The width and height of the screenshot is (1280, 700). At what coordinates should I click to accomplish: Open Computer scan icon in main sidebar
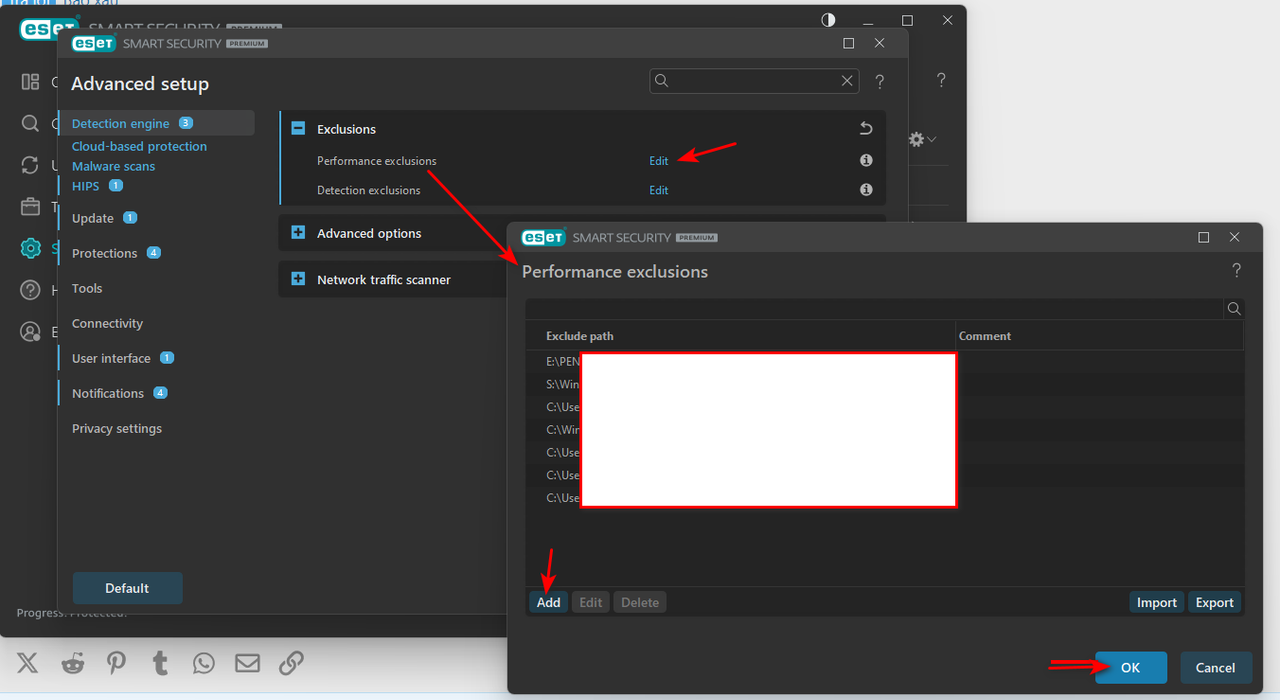coord(30,124)
